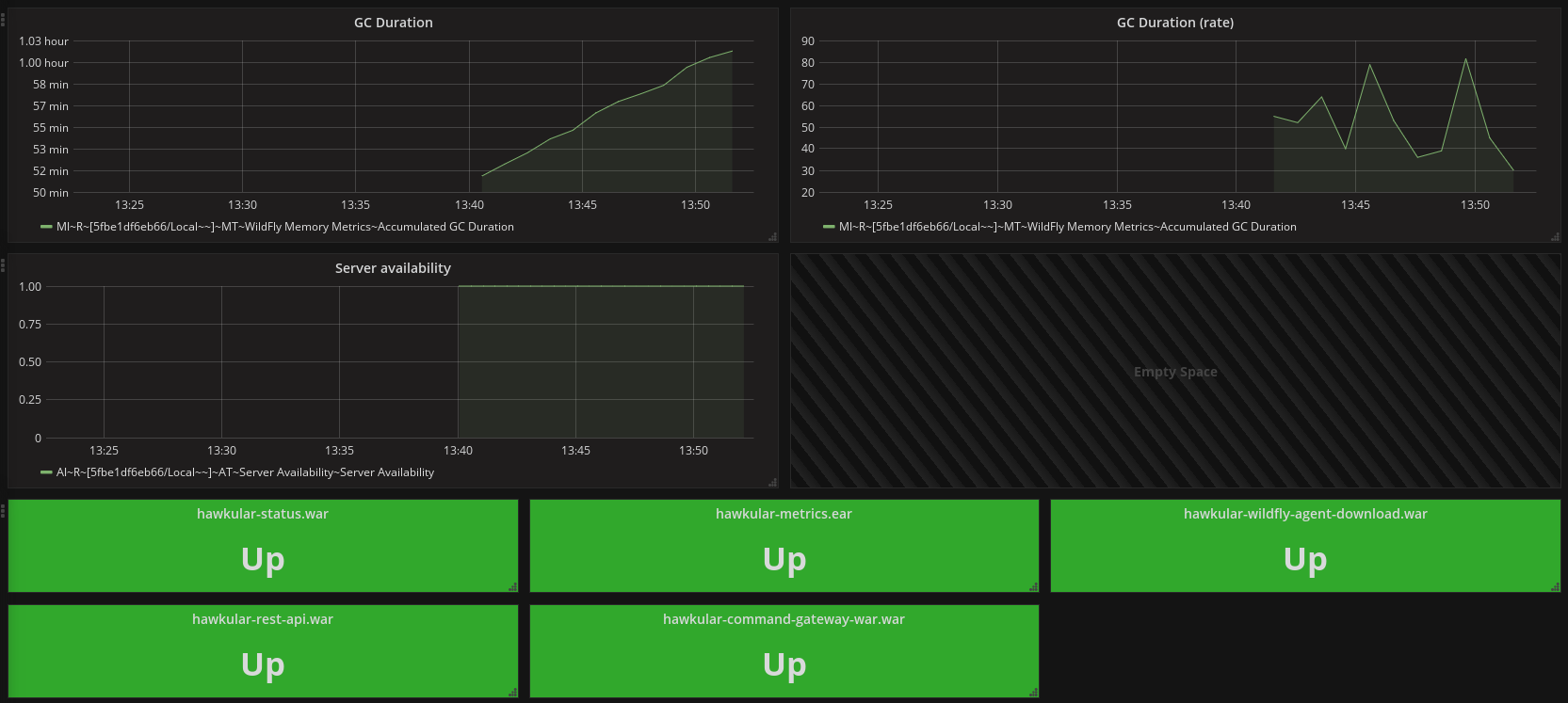Grab the resize handle of hawkular-status.war panel
Viewport: 1568px width, 703px height.
click(512, 586)
